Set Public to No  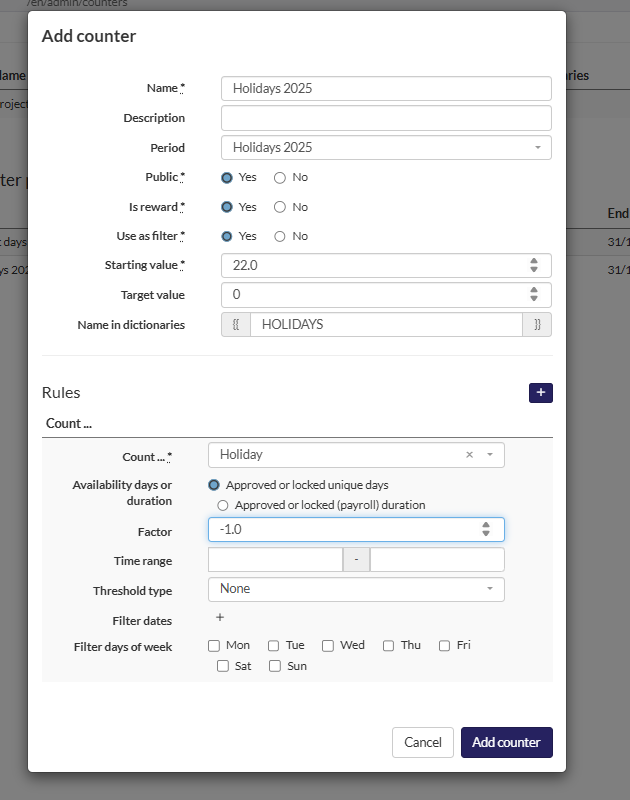coord(280,177)
